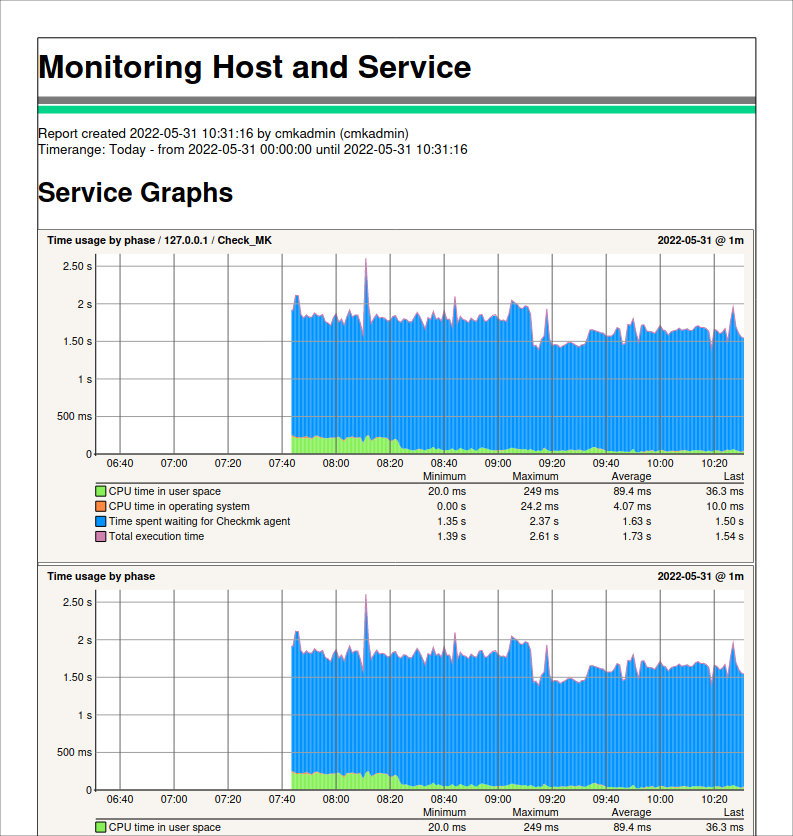Click 'CPU time in operating system' legend label
The image size is (793, 836).
coord(179,506)
